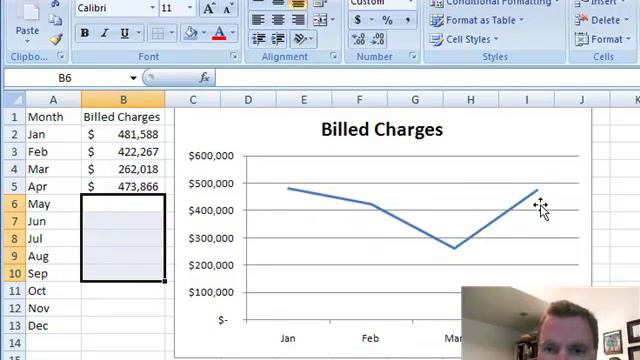Open the Alignment dialog launcher

coord(333,56)
